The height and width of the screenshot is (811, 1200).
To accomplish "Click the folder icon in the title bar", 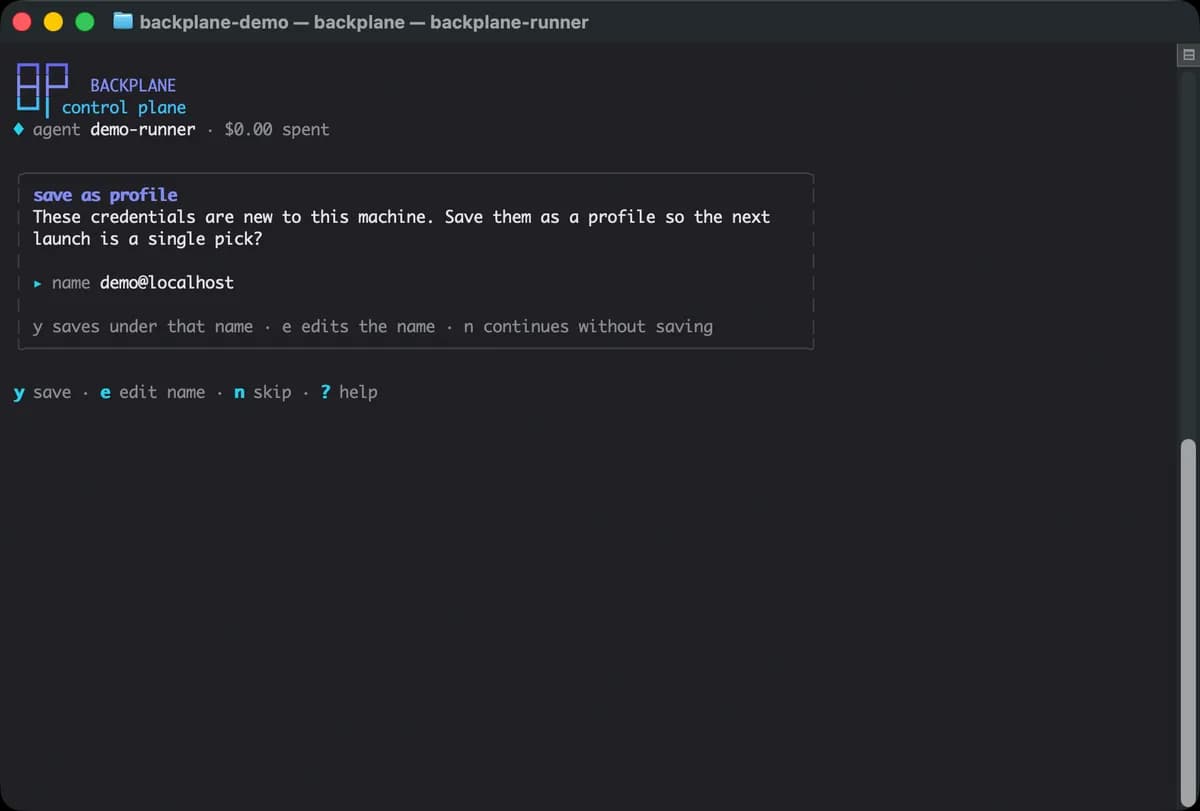I will pyautogui.click(x=123, y=21).
